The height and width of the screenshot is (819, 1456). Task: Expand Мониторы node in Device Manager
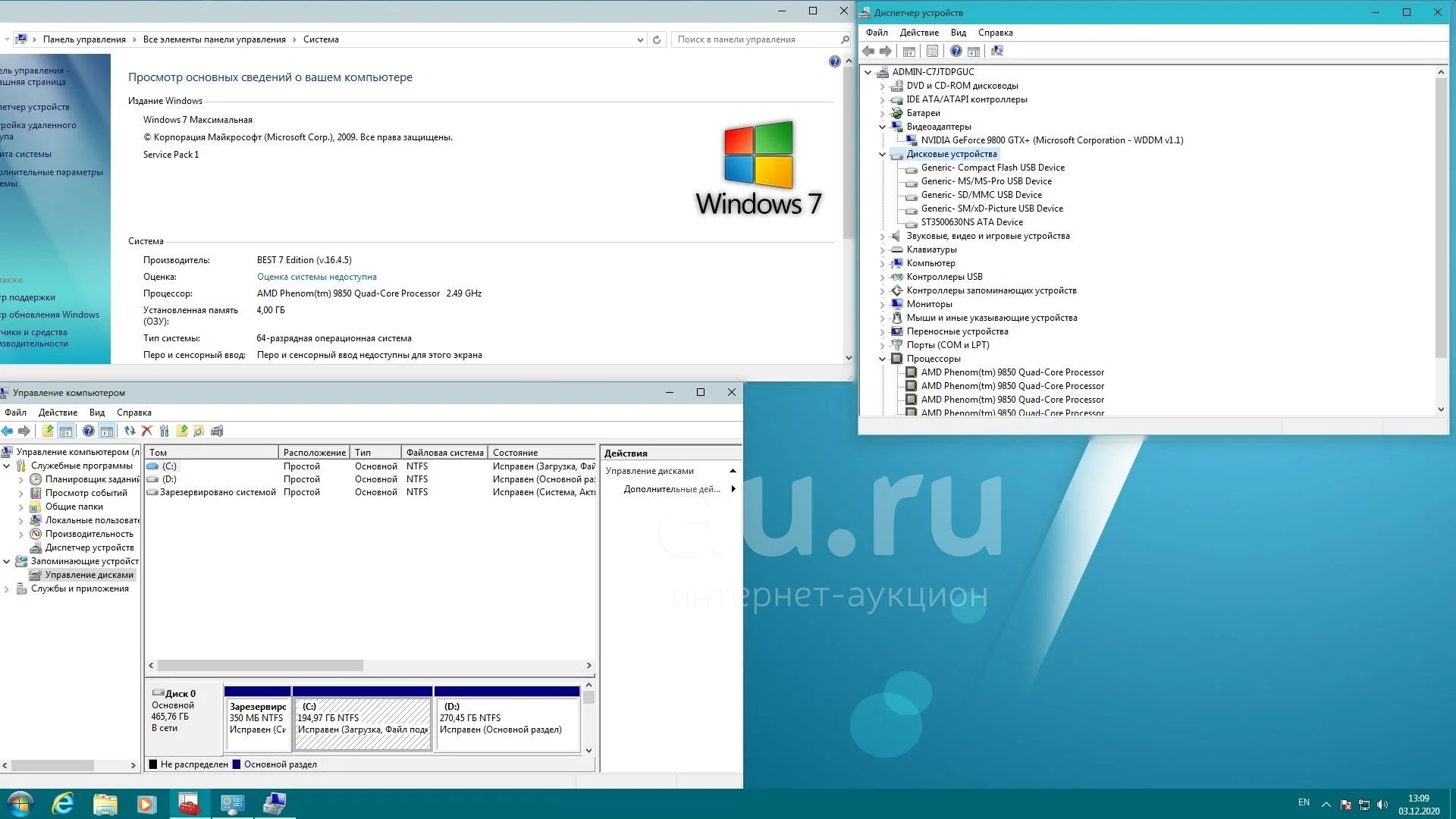pos(882,304)
